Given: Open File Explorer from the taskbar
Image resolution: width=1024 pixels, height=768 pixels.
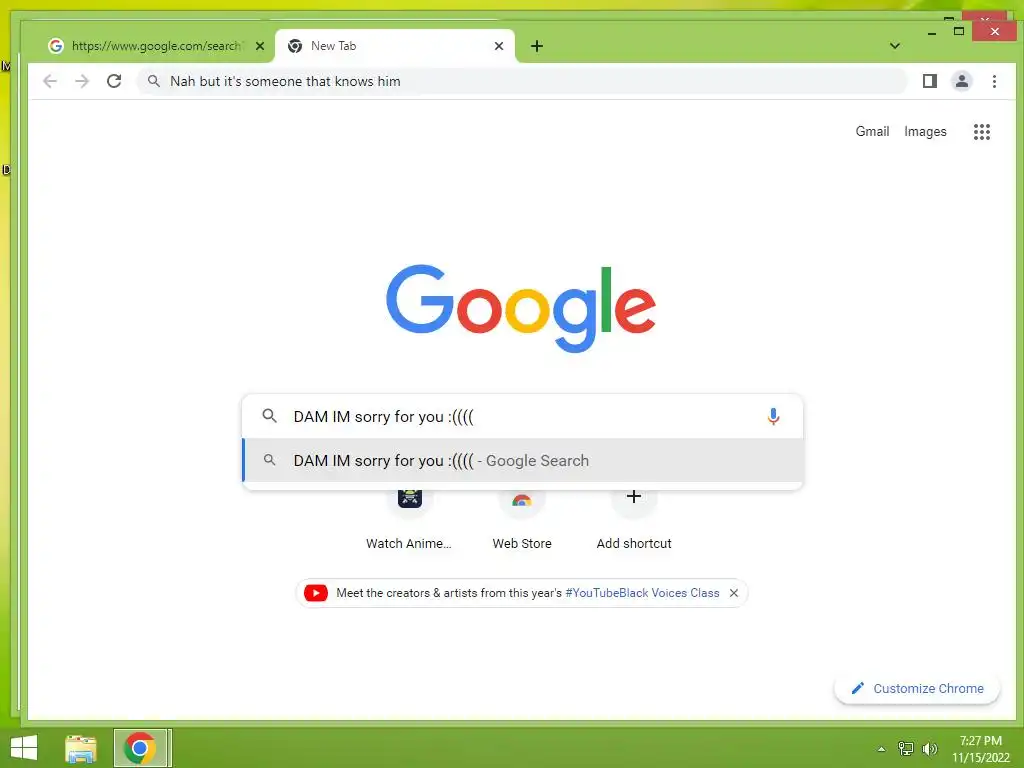Looking at the screenshot, I should pyautogui.click(x=81, y=748).
